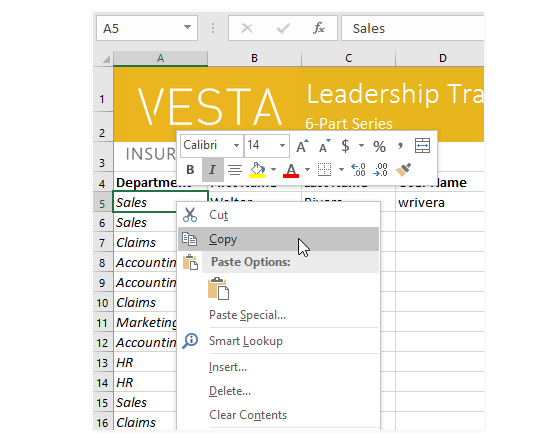The image size is (556, 438).
Task: Click the Merge and Center icon
Action: [x=422, y=146]
